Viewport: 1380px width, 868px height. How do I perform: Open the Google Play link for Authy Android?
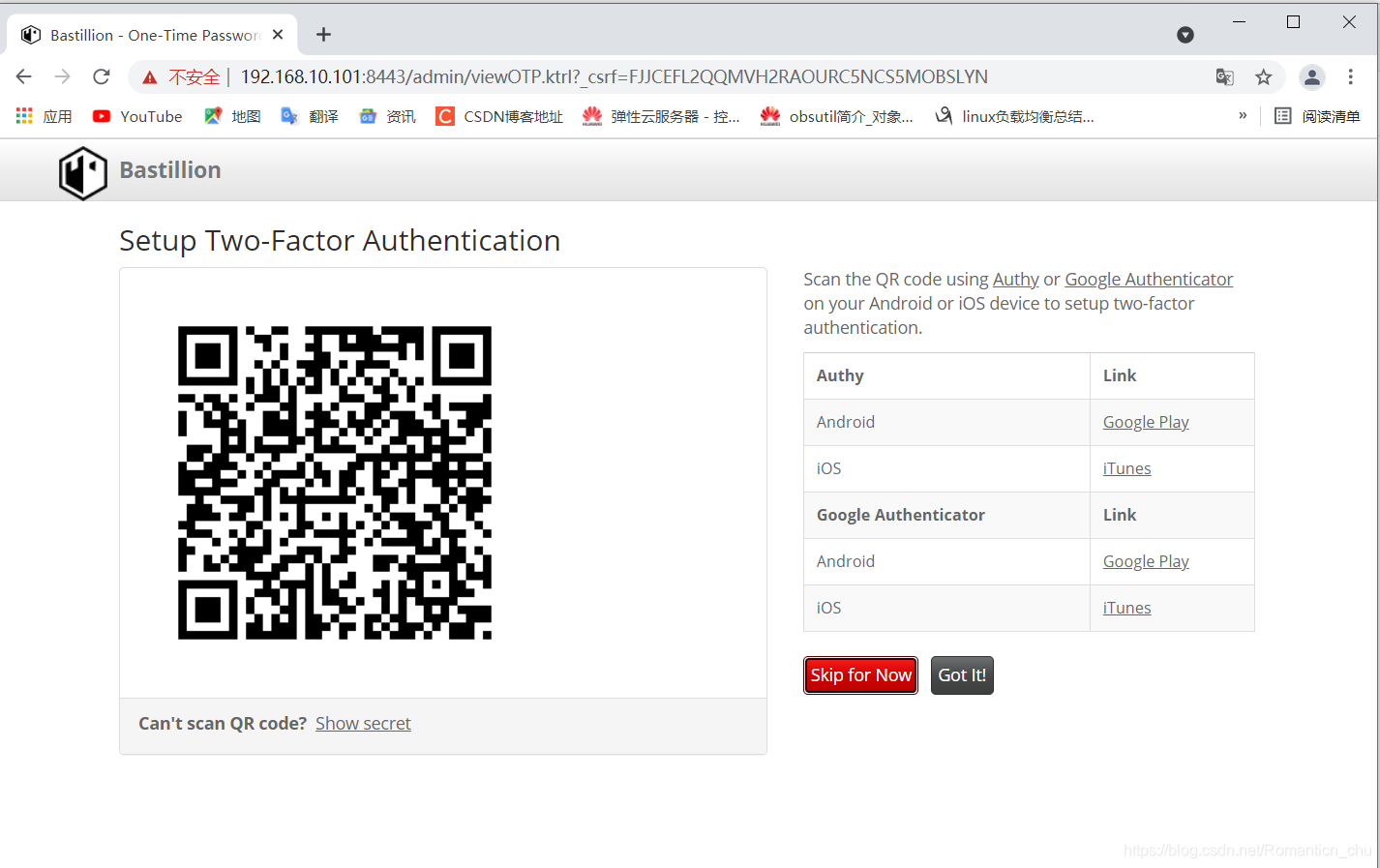coord(1146,422)
